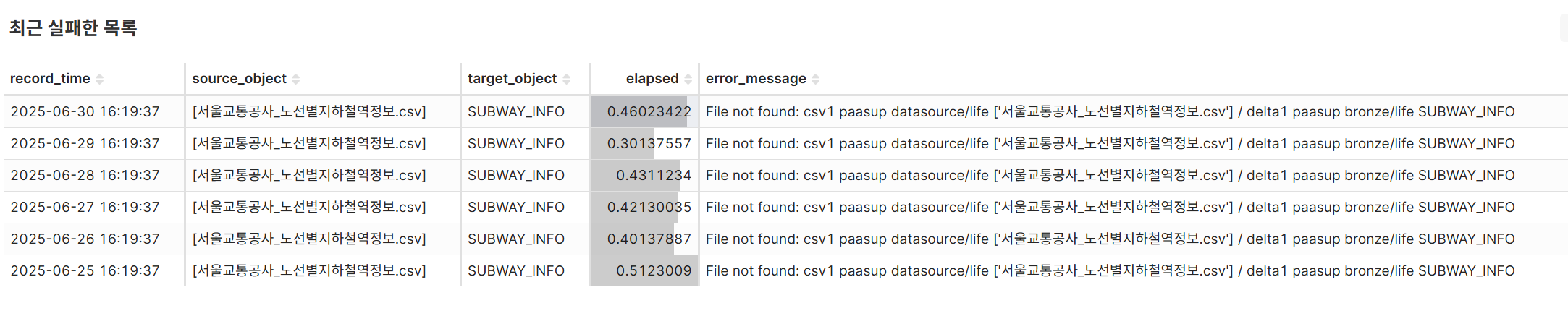Toggle sorting on the elapsed column icon
The width and height of the screenshot is (1568, 324).
pyautogui.click(x=688, y=79)
